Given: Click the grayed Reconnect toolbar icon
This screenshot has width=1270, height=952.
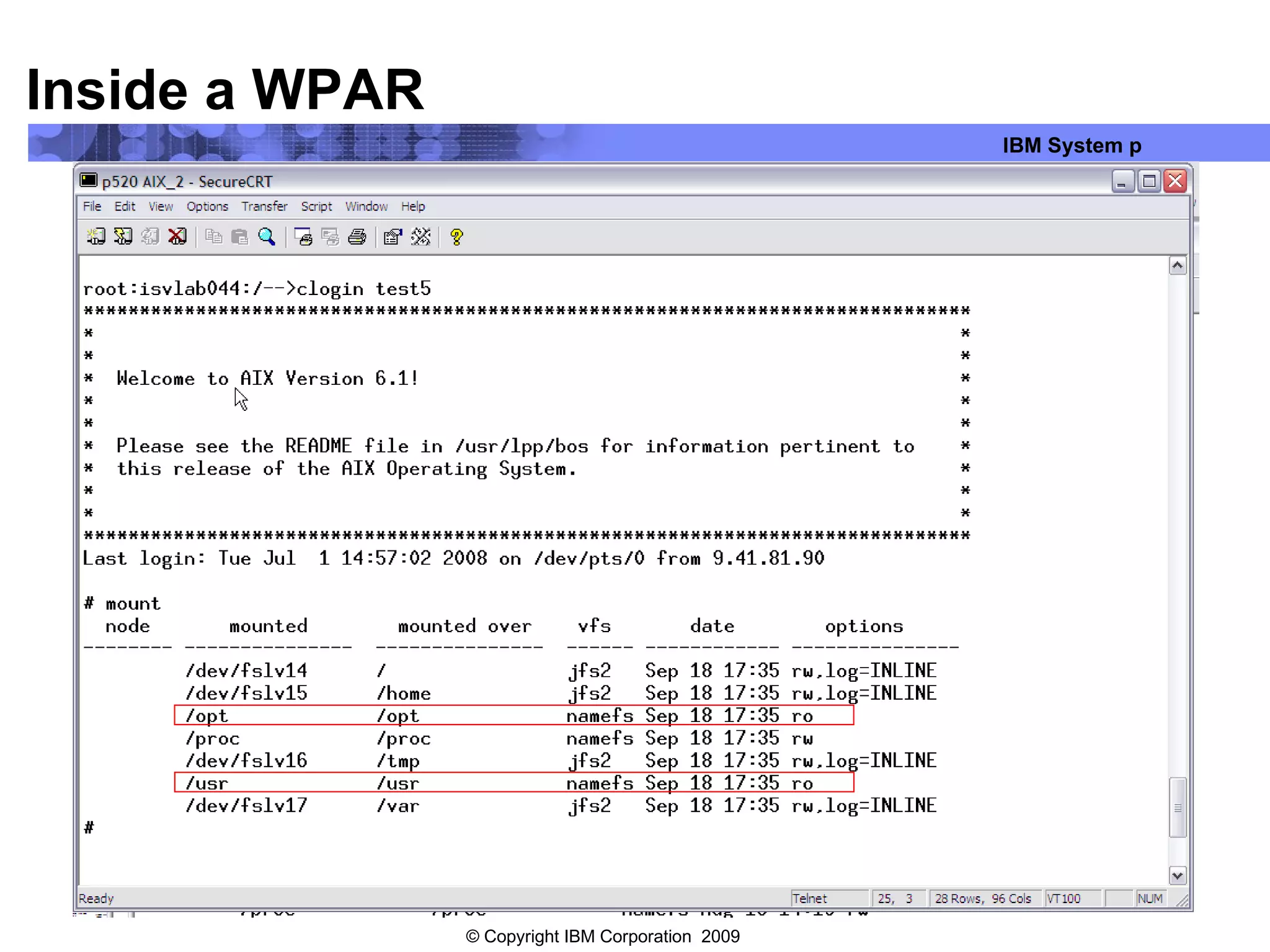Looking at the screenshot, I should coord(149,236).
